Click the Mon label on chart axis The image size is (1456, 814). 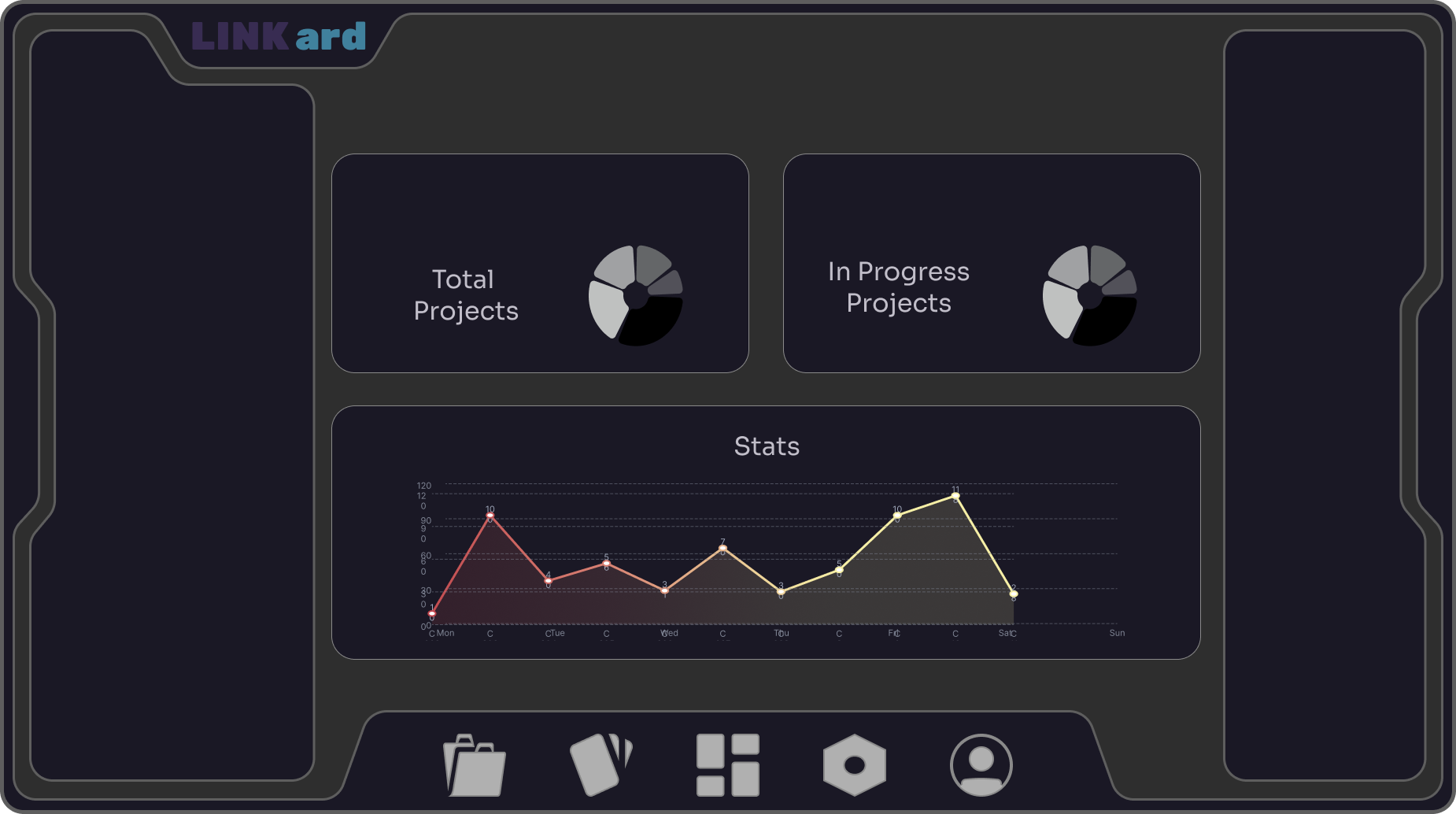tap(445, 633)
